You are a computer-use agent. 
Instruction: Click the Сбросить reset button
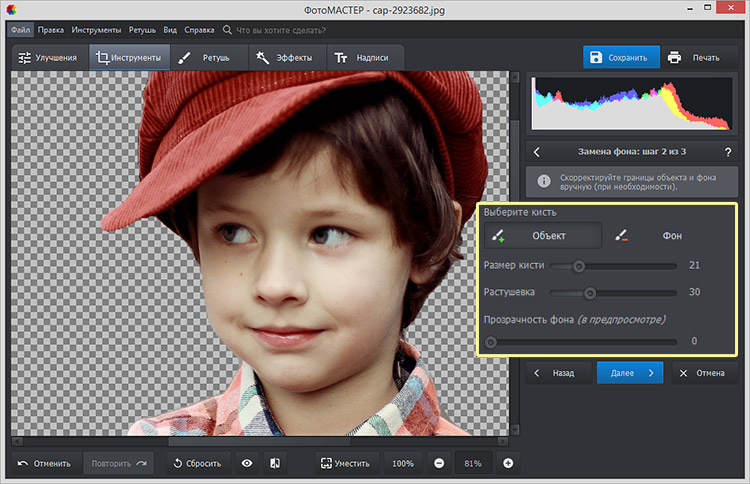click(197, 463)
